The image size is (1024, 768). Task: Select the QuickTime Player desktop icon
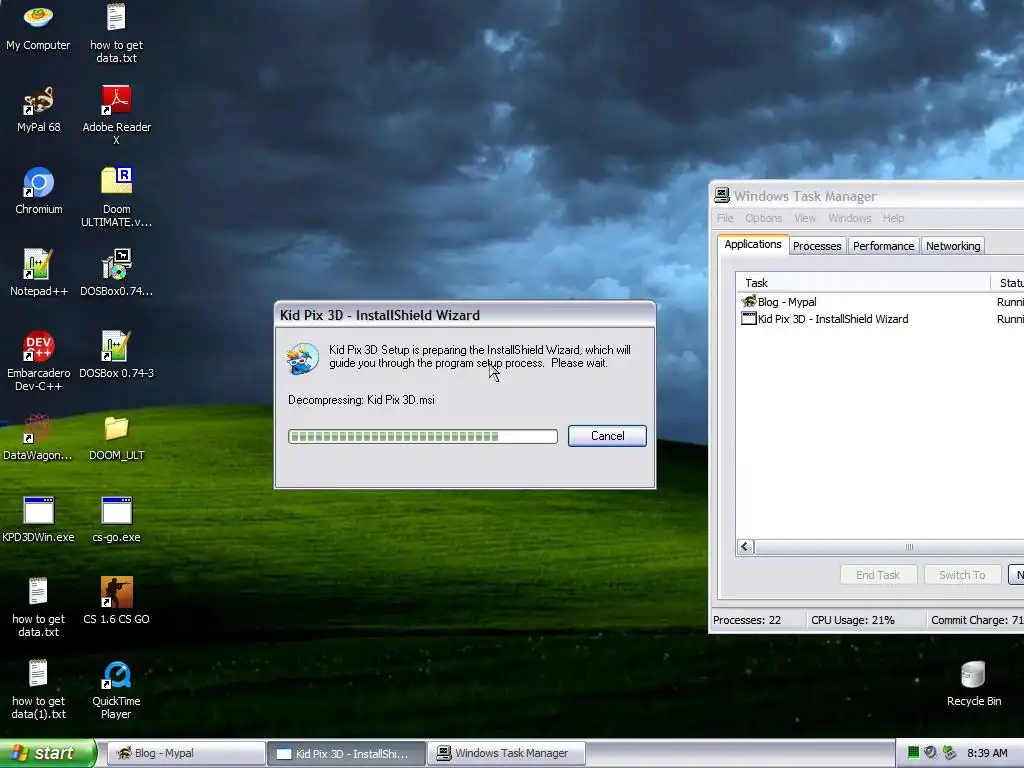pos(116,690)
